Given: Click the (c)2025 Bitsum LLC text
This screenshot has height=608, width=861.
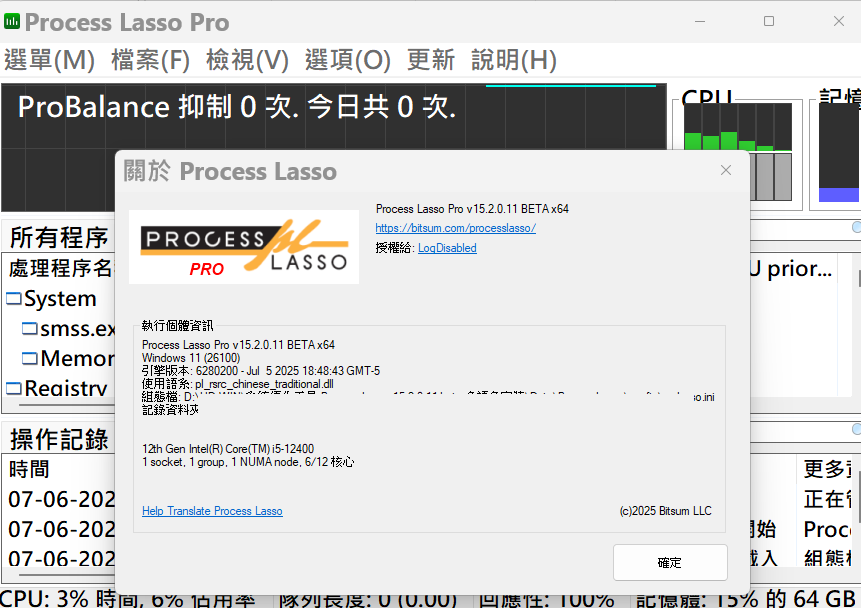Looking at the screenshot, I should tap(666, 511).
